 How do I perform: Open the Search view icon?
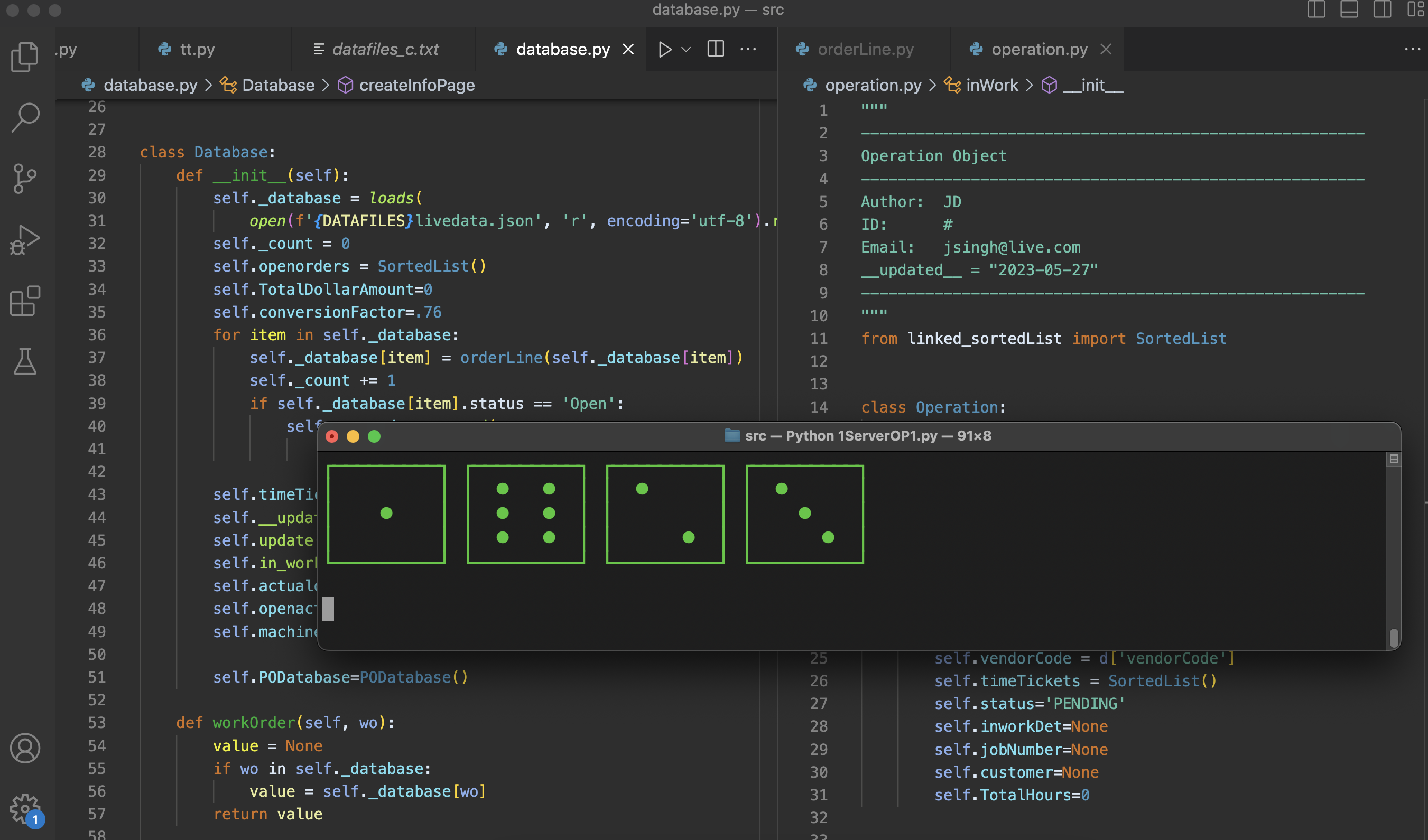[25, 117]
